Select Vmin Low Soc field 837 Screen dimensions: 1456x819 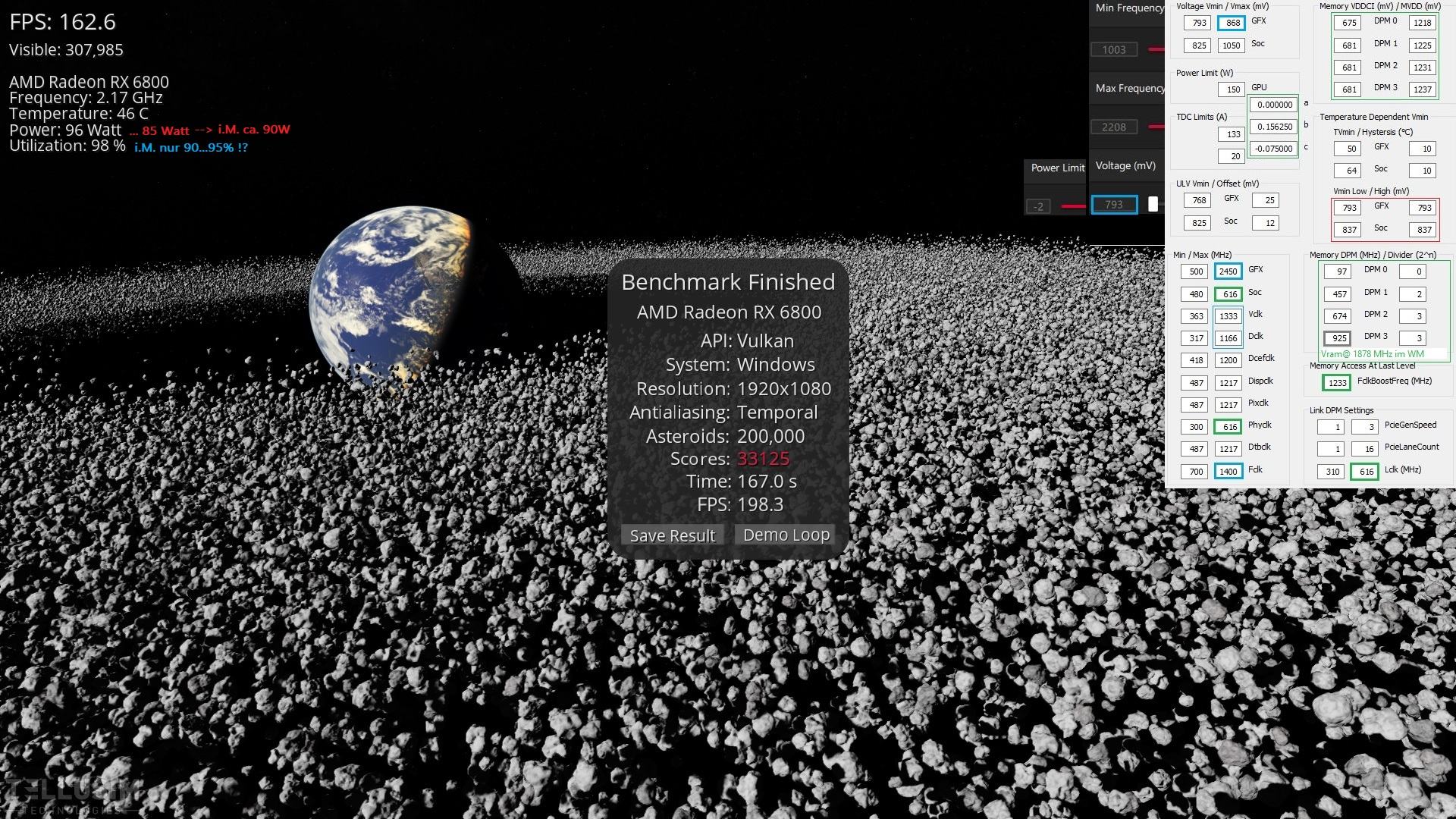tap(1347, 230)
